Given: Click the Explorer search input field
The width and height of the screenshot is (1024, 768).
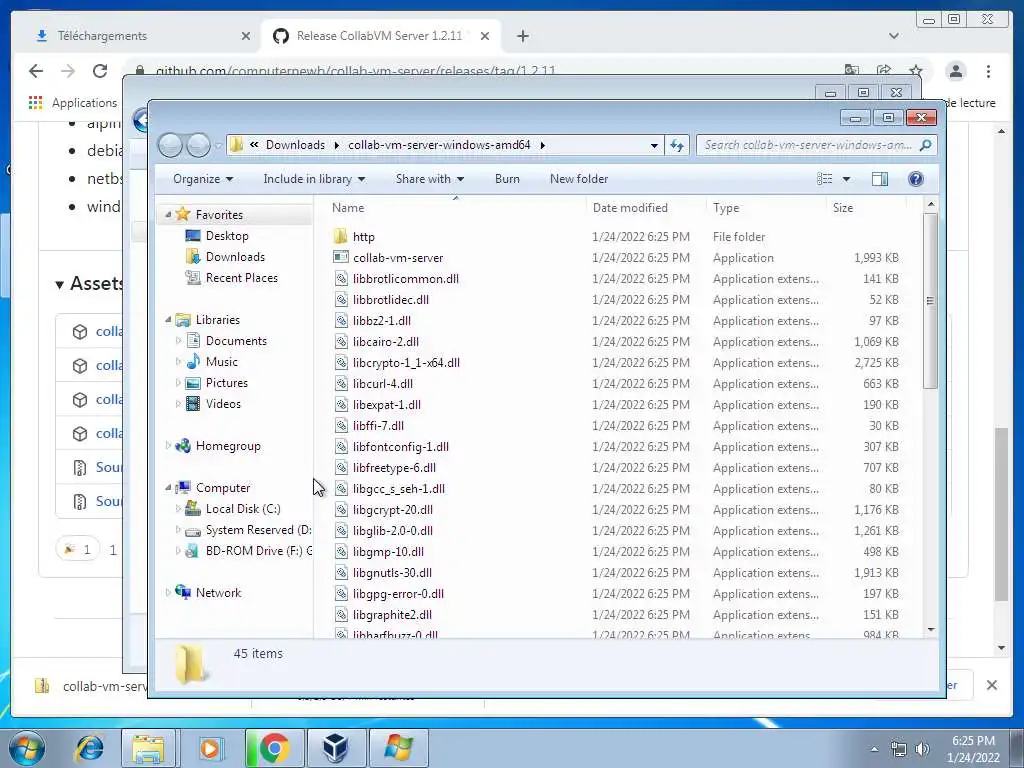Looking at the screenshot, I should pos(808,145).
